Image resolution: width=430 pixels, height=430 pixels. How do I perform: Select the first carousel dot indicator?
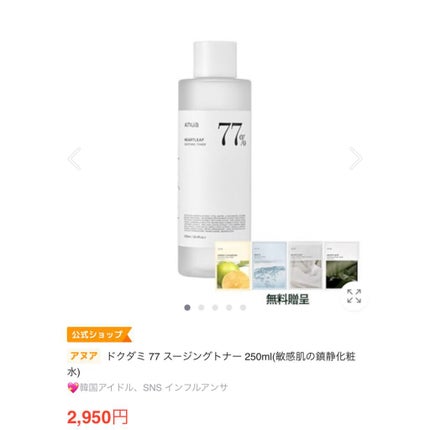[x=187, y=307]
